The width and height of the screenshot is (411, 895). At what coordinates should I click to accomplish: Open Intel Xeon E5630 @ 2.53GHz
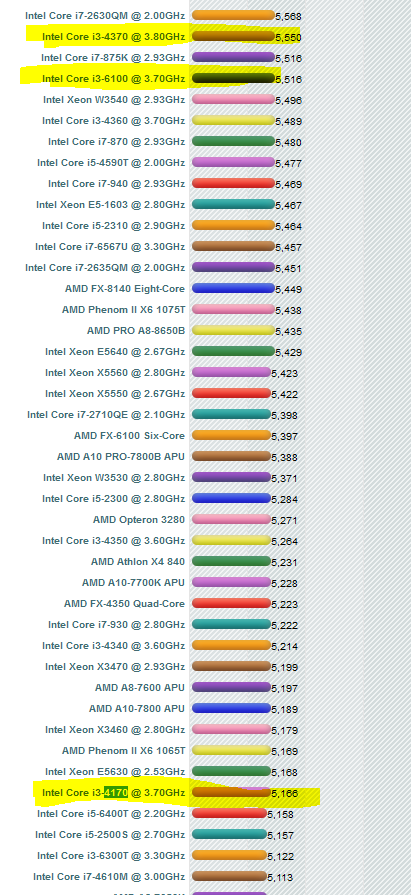click(x=115, y=771)
